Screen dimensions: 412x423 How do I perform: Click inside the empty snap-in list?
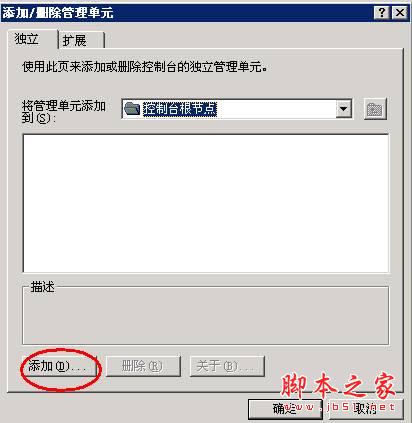point(206,203)
